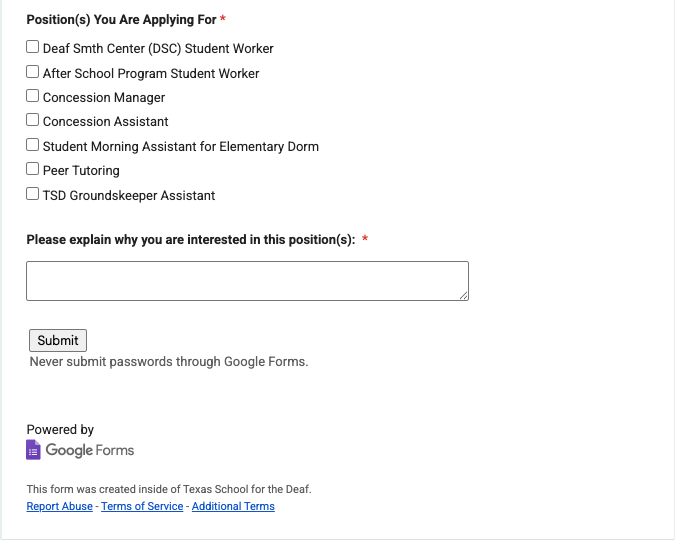
Task: Click the 'Concession Assistant' label text
Action: [105, 122]
